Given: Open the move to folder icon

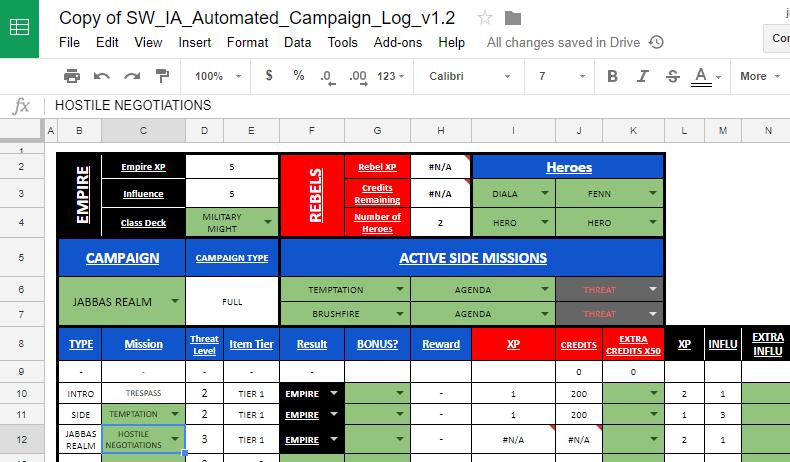Looking at the screenshot, I should [513, 18].
